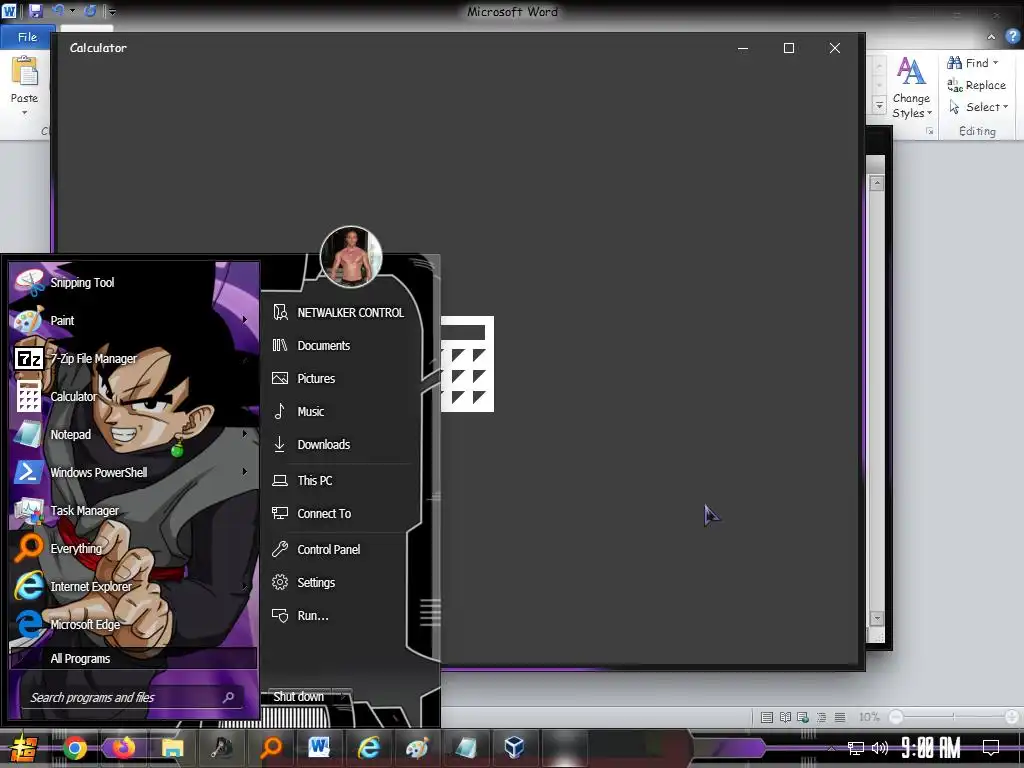1024x768 pixels.
Task: Open Internet Explorer in the Start menu
Action: coord(133,586)
